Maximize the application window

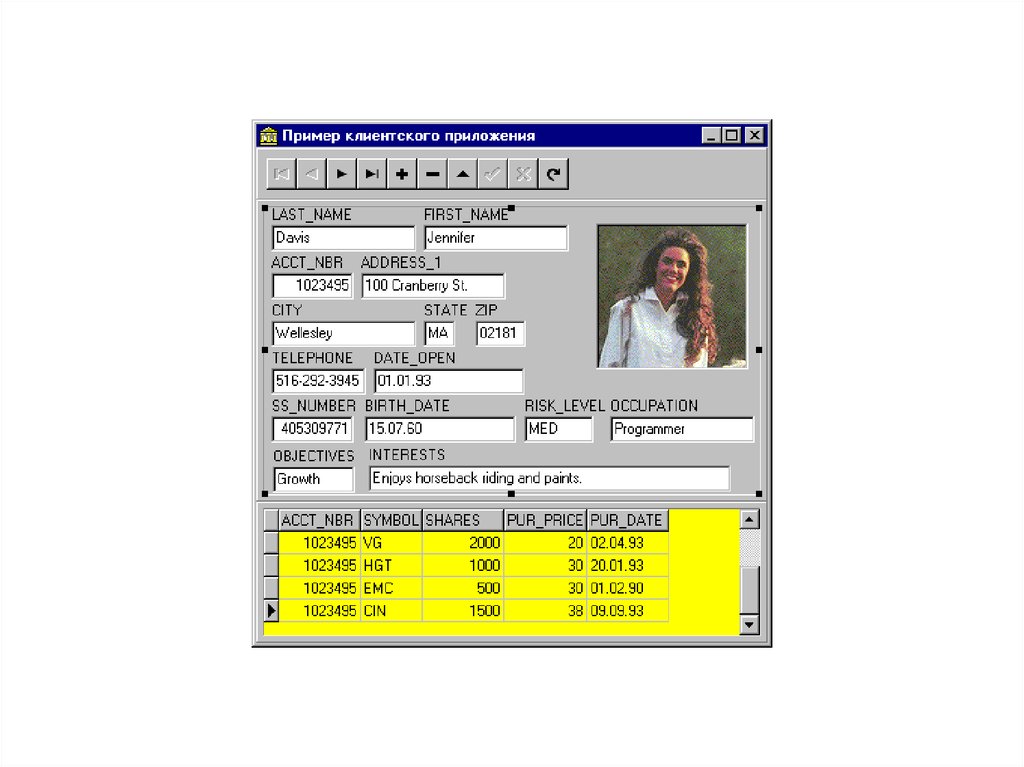click(731, 135)
